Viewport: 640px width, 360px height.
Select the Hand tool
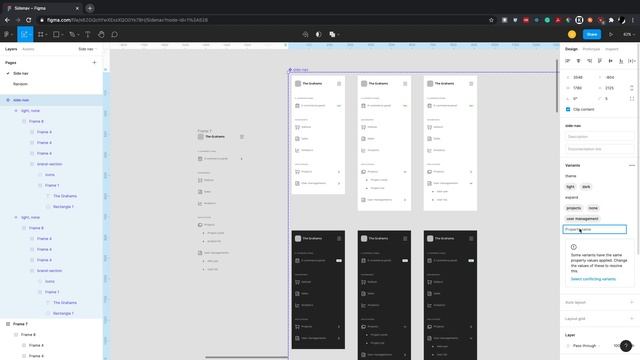pos(101,35)
